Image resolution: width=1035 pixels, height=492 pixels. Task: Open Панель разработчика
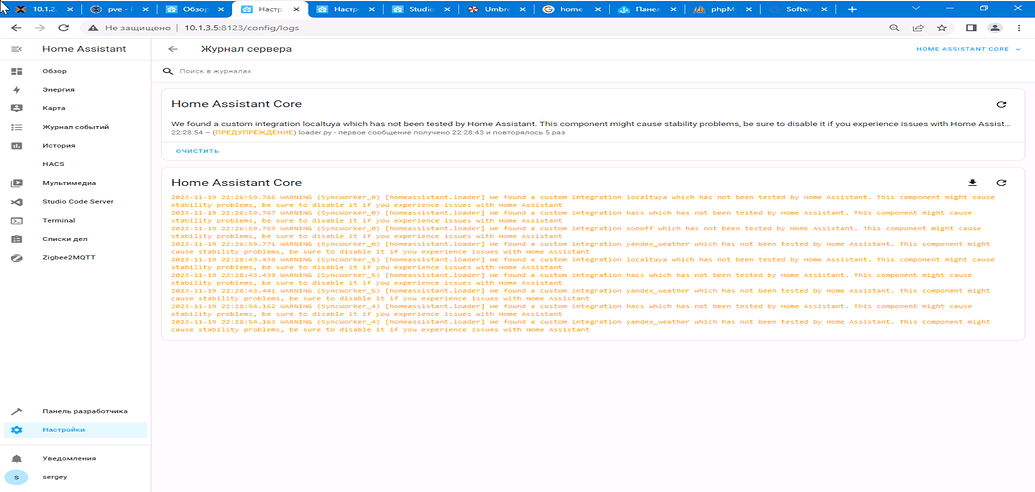75,411
